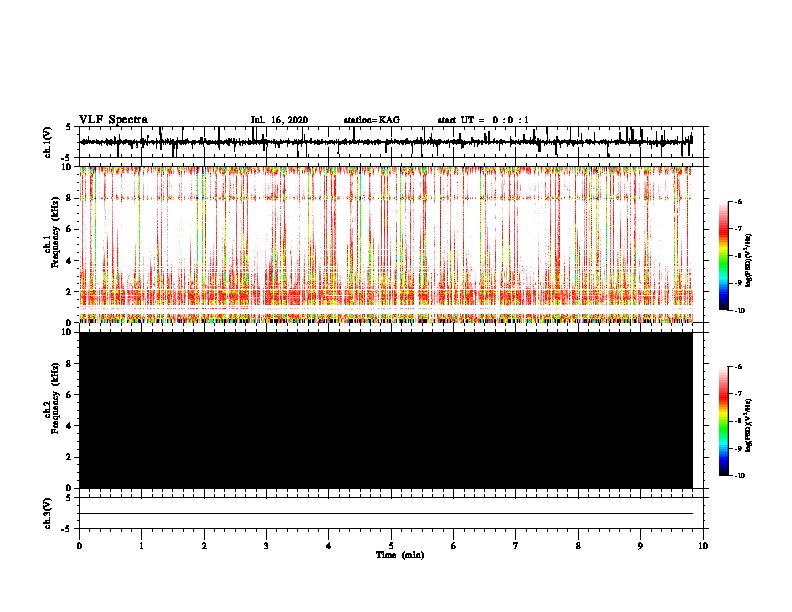Click the 6 kHz tick on ch.1 spectrogram
This screenshot has width=792, height=612.
coord(70,229)
